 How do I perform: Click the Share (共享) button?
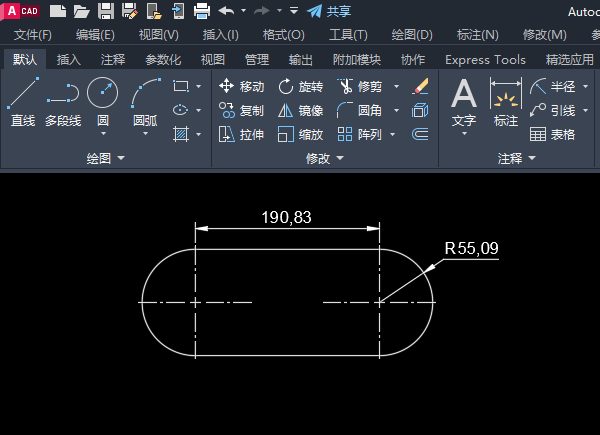(329, 11)
